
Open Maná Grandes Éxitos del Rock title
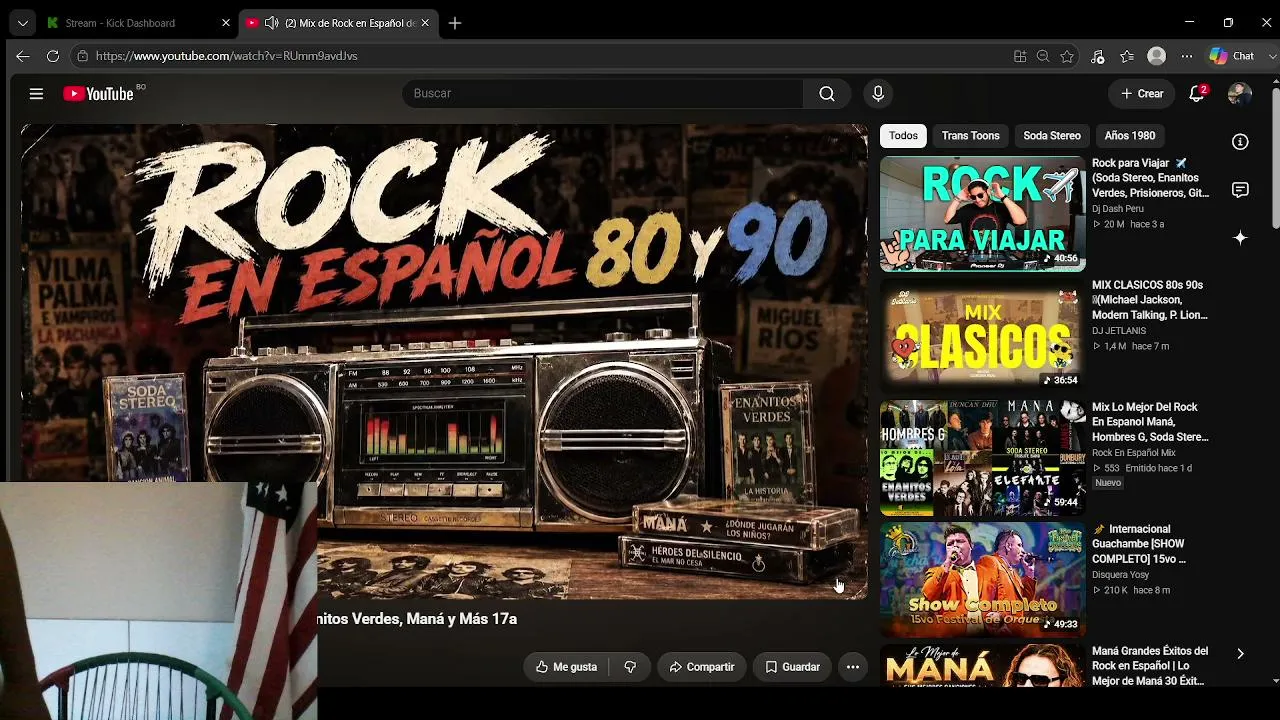click(1150, 666)
